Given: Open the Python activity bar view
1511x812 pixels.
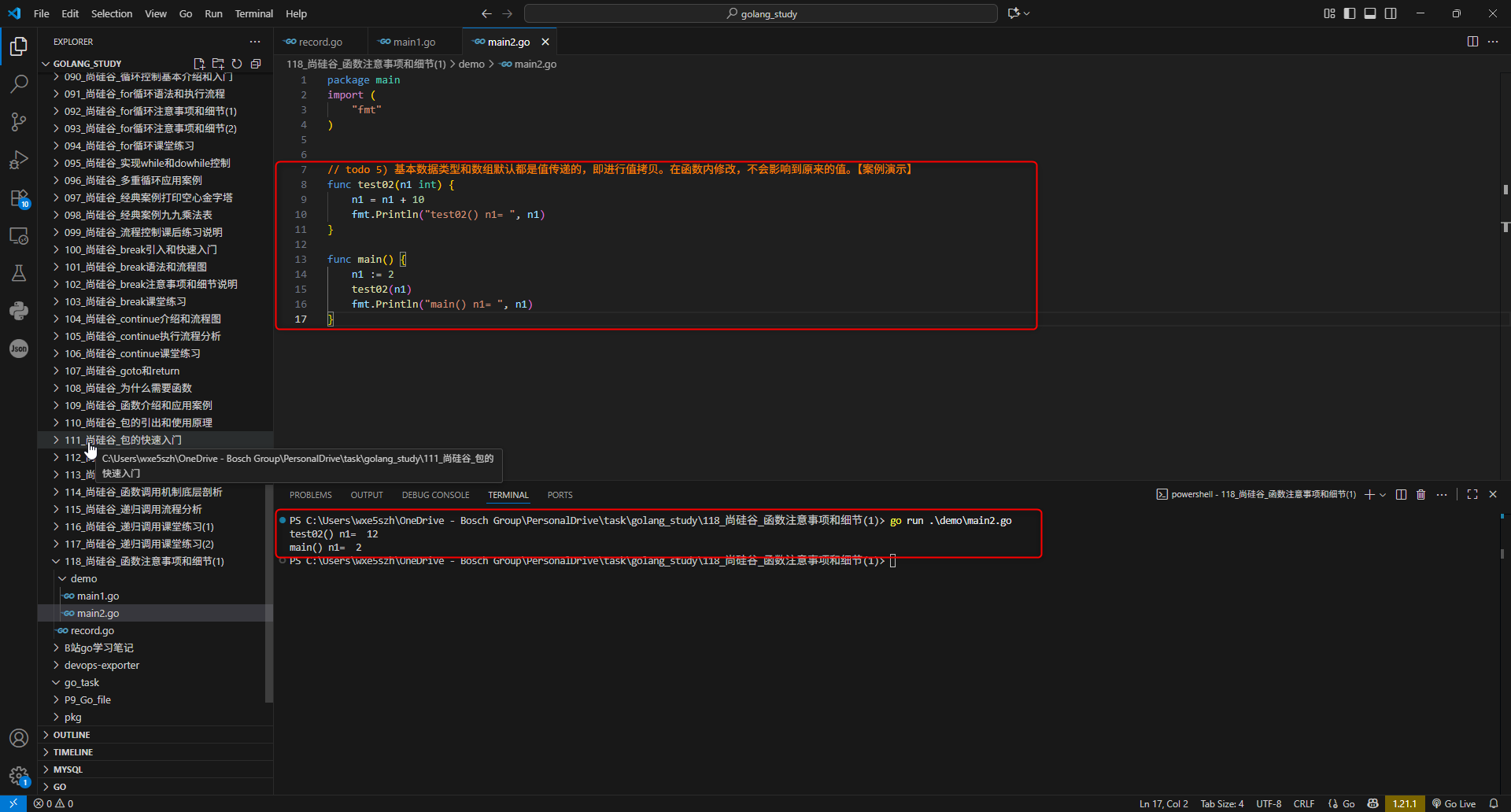Looking at the screenshot, I should tap(19, 311).
